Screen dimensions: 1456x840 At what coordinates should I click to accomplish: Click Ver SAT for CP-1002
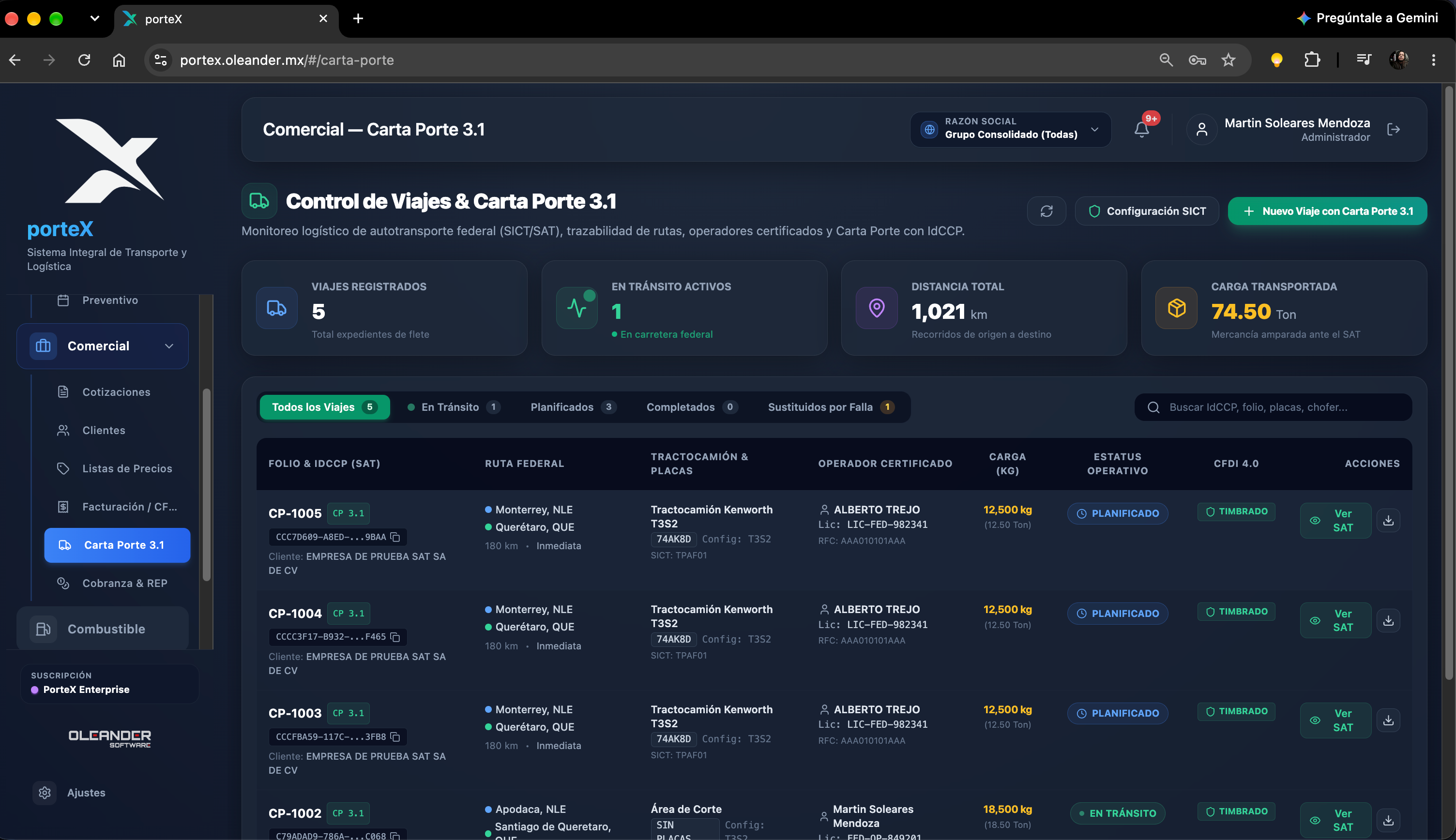(x=1335, y=820)
